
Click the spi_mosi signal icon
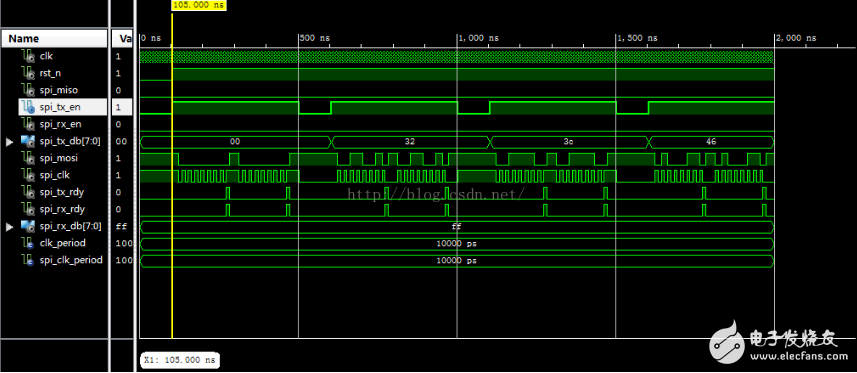click(x=28, y=158)
